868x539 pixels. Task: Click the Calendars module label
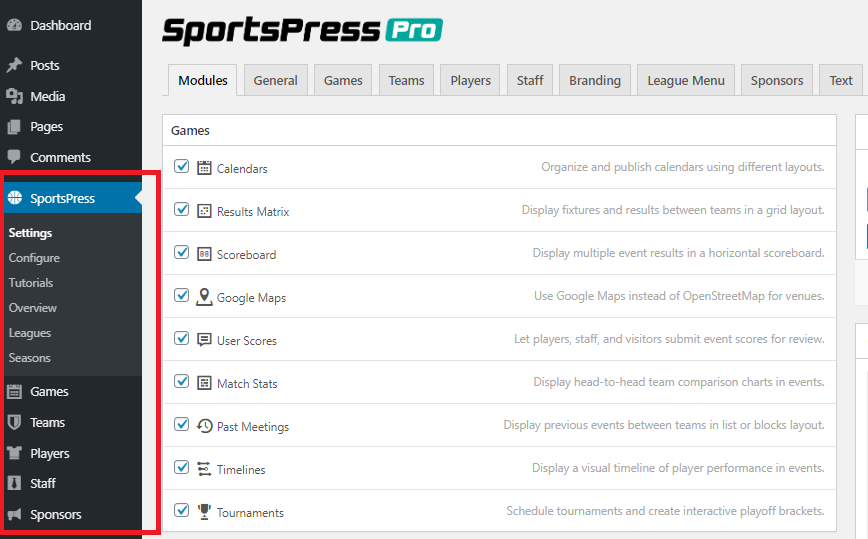[242, 169]
